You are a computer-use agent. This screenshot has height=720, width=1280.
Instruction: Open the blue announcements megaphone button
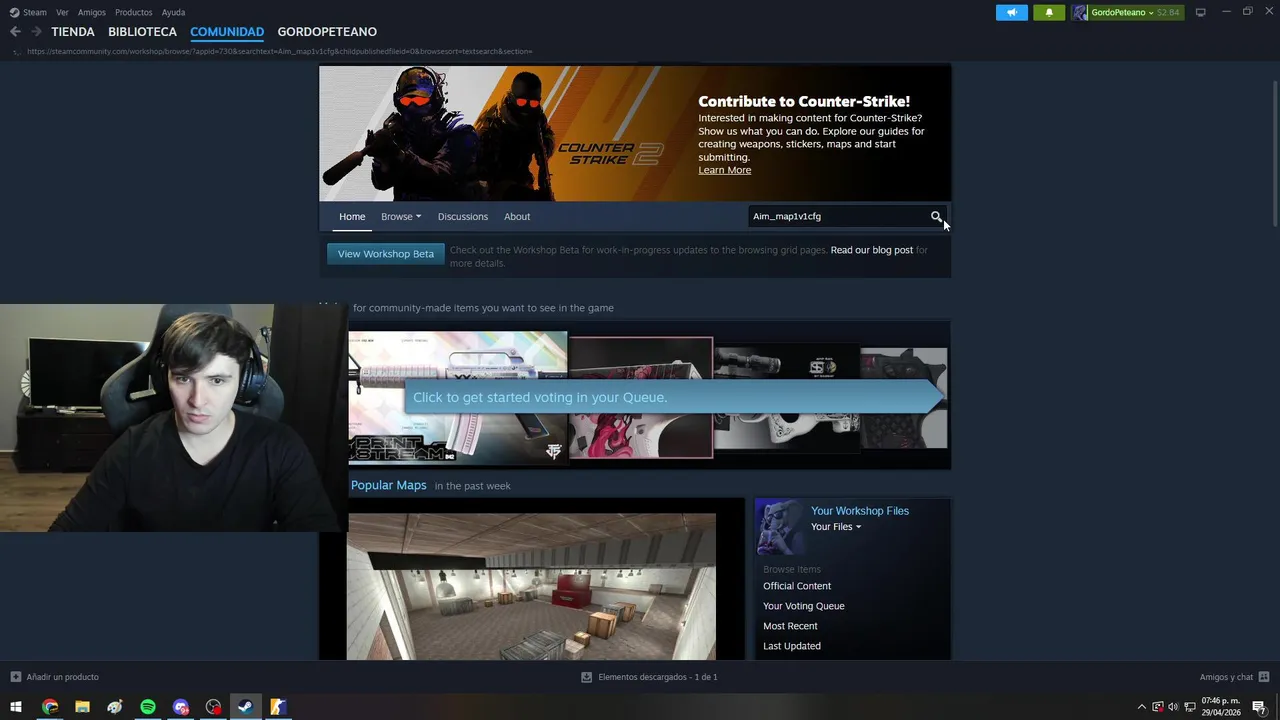coord(1011,12)
